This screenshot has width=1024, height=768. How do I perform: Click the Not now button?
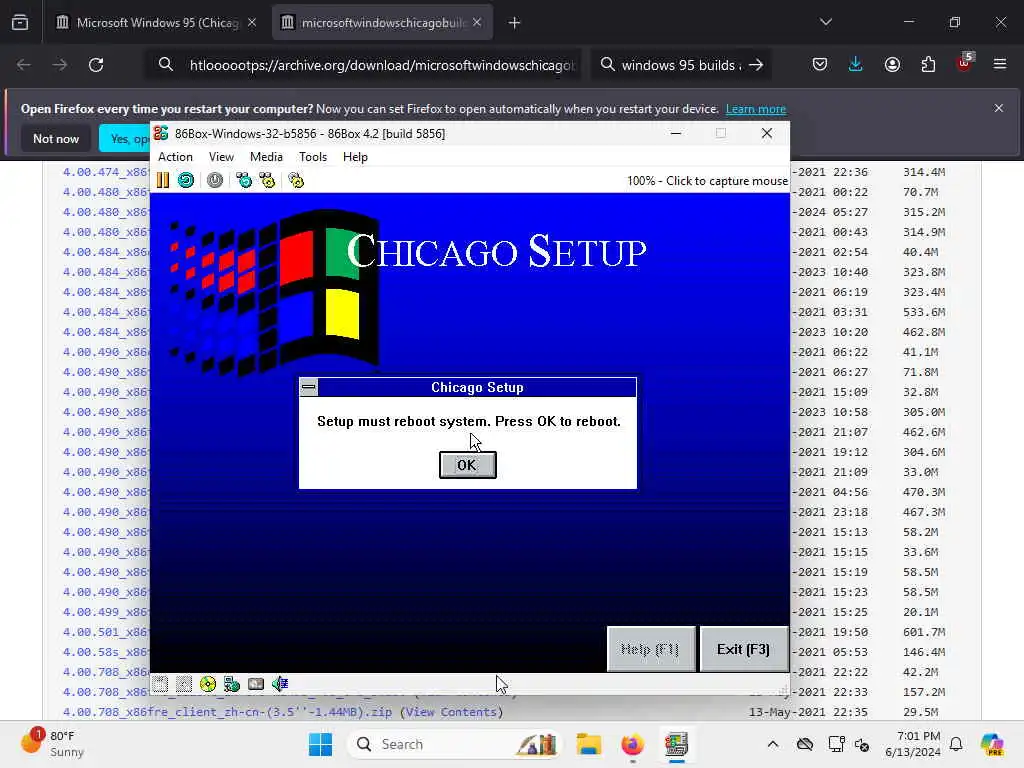(56, 138)
